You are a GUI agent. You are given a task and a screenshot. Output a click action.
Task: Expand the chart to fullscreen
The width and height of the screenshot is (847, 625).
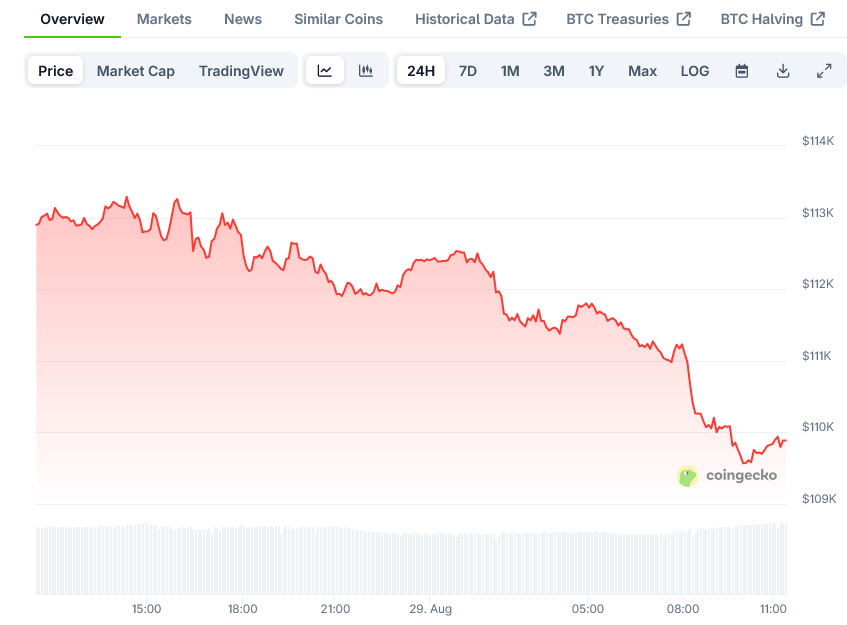pyautogui.click(x=824, y=71)
